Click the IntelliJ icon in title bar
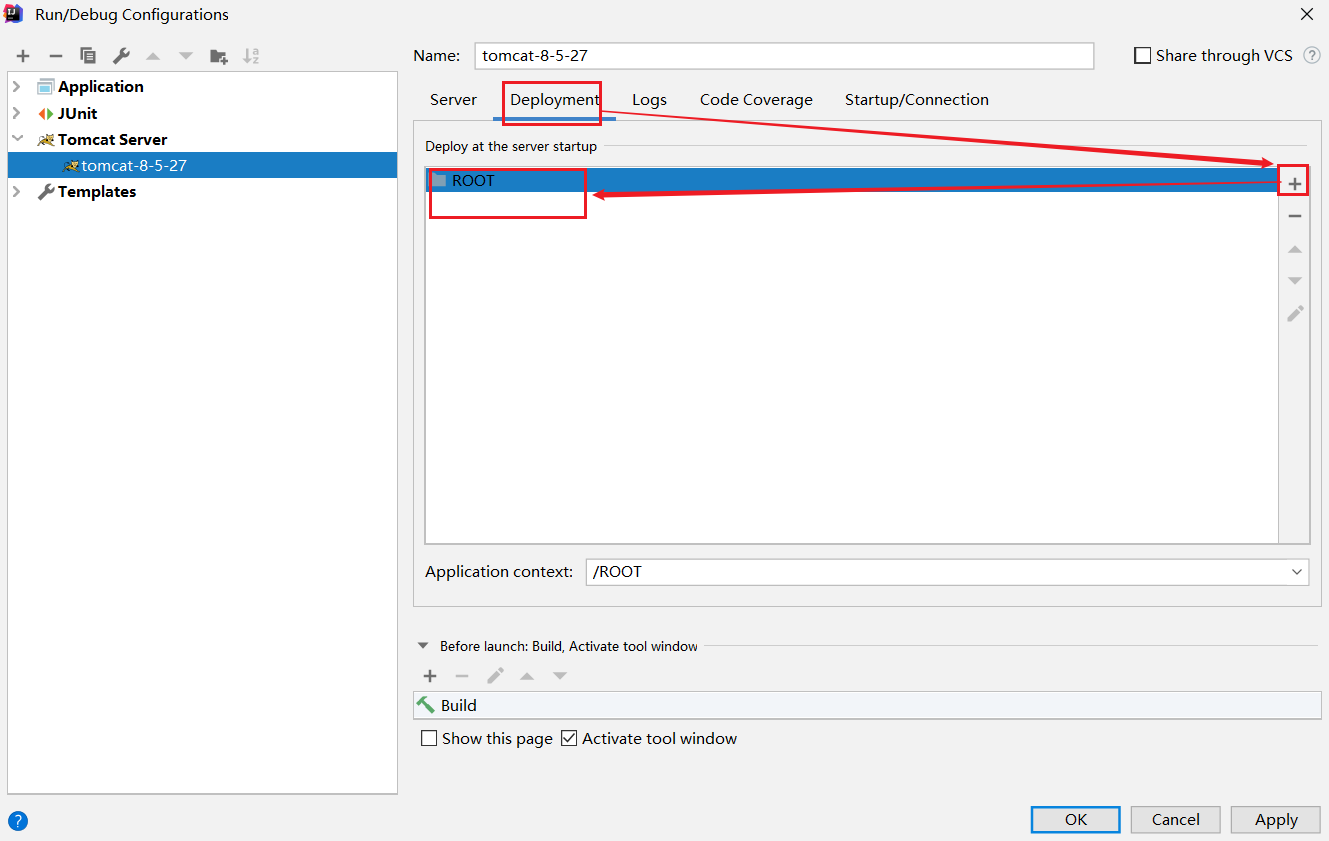Screen dimensions: 1329x841 [14, 14]
